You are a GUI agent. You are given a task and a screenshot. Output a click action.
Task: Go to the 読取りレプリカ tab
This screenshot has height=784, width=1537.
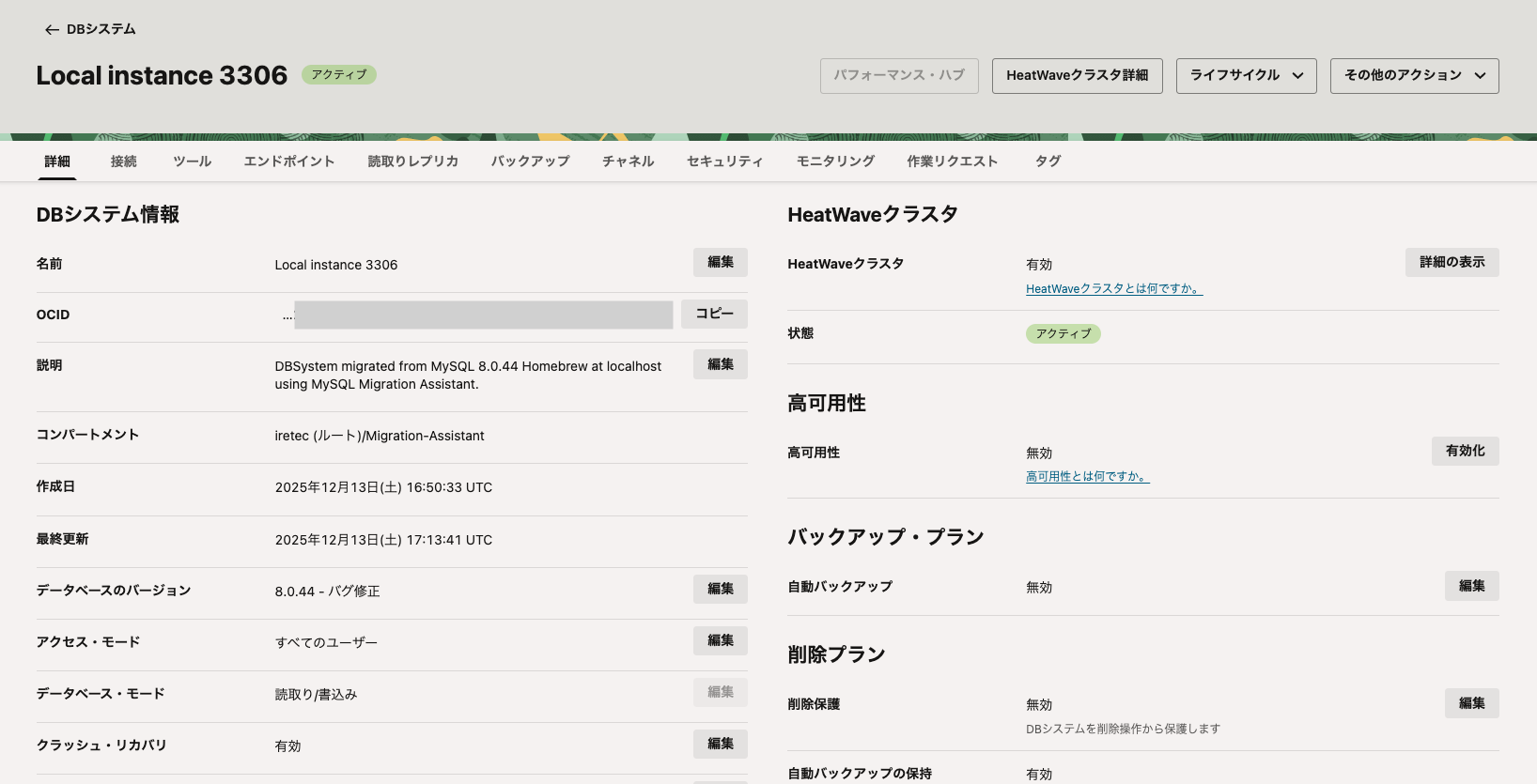tap(412, 161)
